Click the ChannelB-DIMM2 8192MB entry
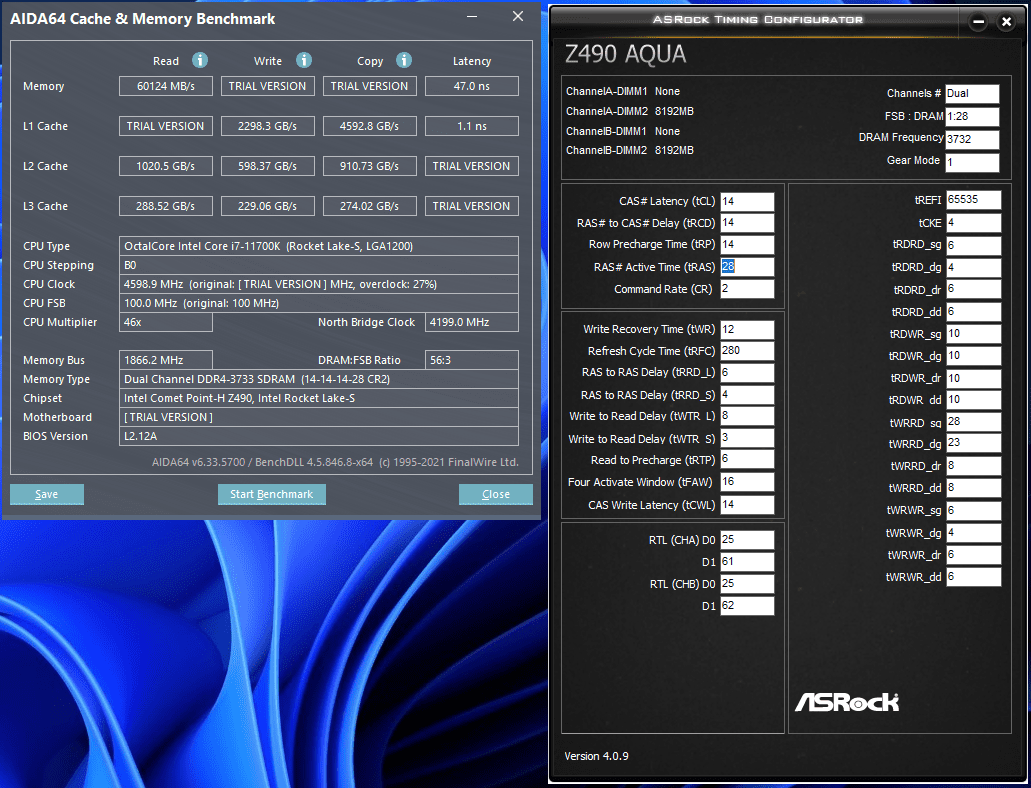Image resolution: width=1031 pixels, height=788 pixels. click(x=630, y=150)
